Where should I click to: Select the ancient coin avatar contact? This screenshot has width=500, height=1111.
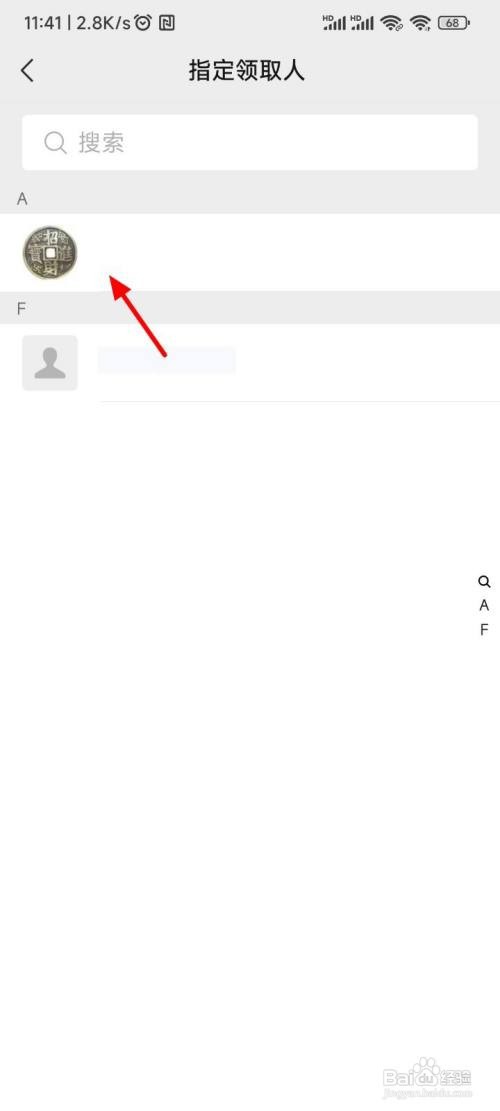(50, 253)
